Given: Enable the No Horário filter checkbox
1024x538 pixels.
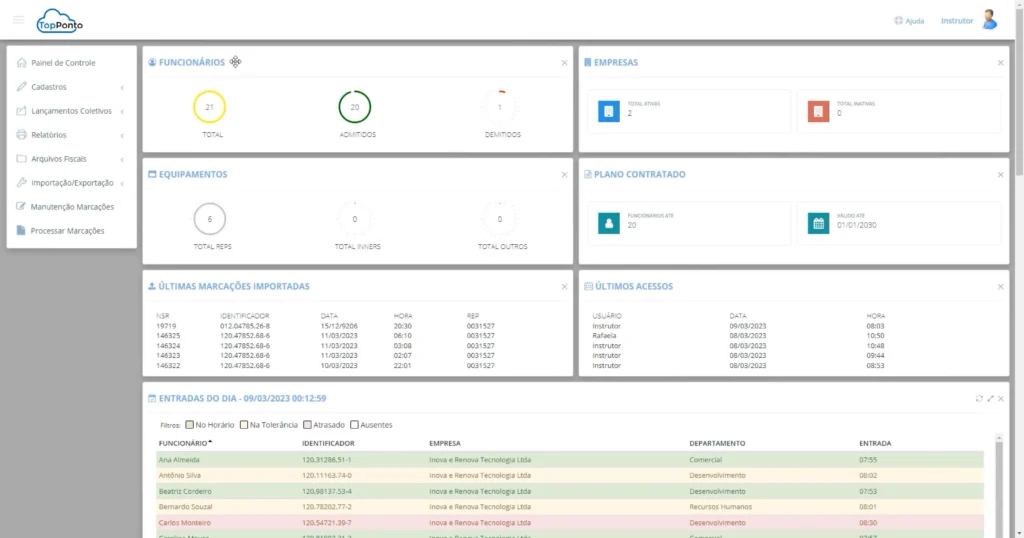Looking at the screenshot, I should 190,424.
